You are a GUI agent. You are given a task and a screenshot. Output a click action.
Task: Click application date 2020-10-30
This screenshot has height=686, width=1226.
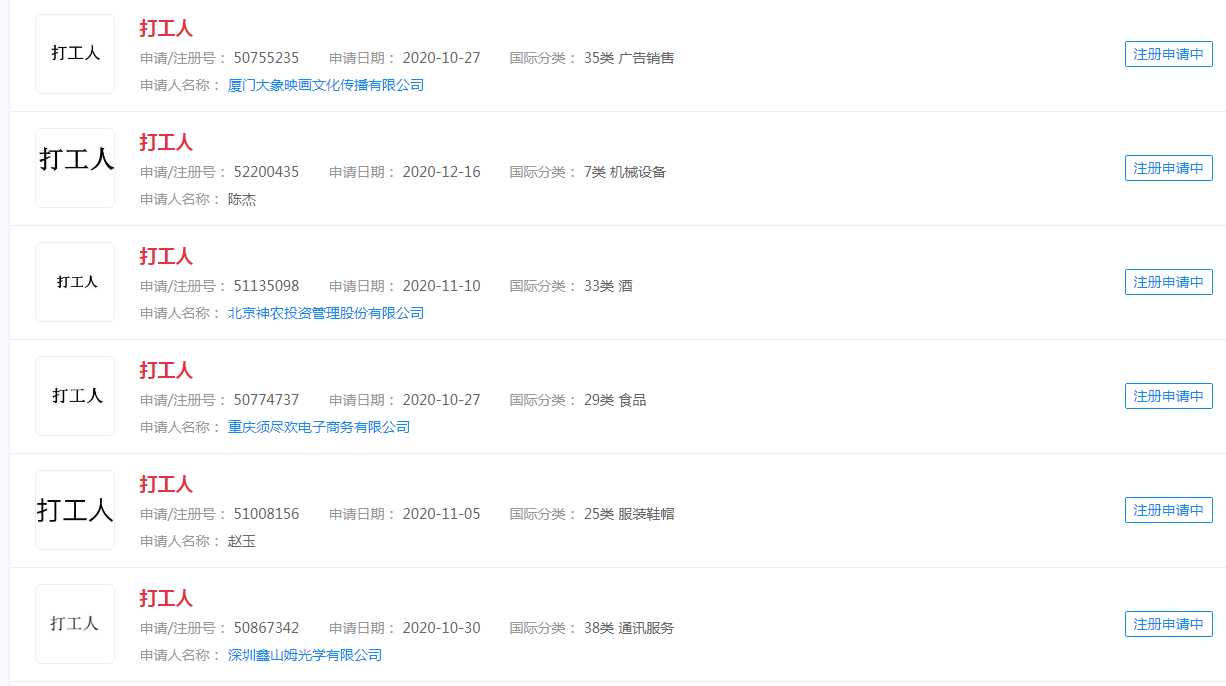pos(441,628)
